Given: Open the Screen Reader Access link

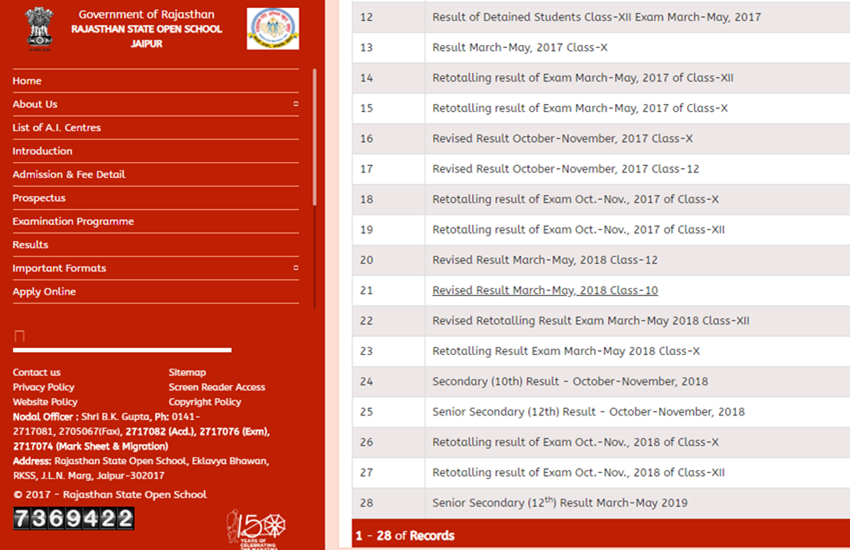Looking at the screenshot, I should [216, 387].
